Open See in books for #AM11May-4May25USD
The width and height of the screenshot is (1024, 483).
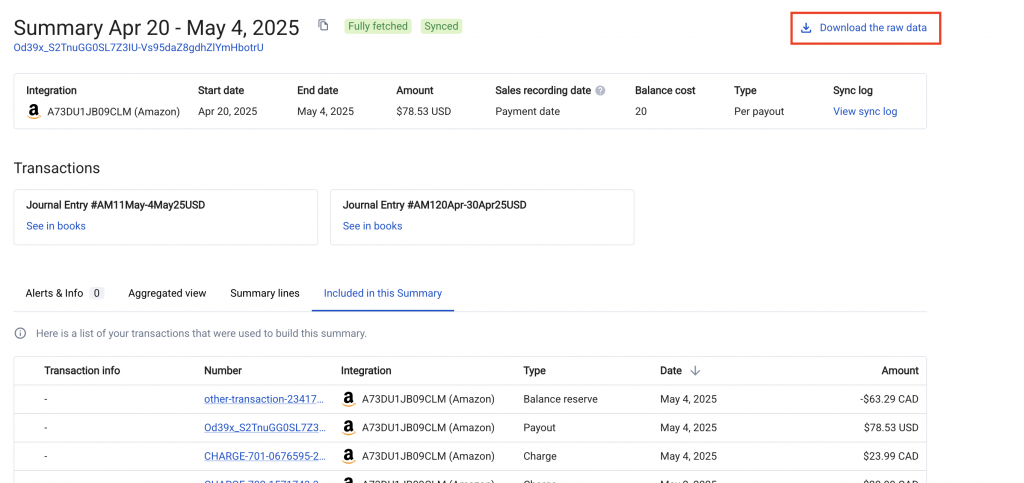click(x=56, y=226)
